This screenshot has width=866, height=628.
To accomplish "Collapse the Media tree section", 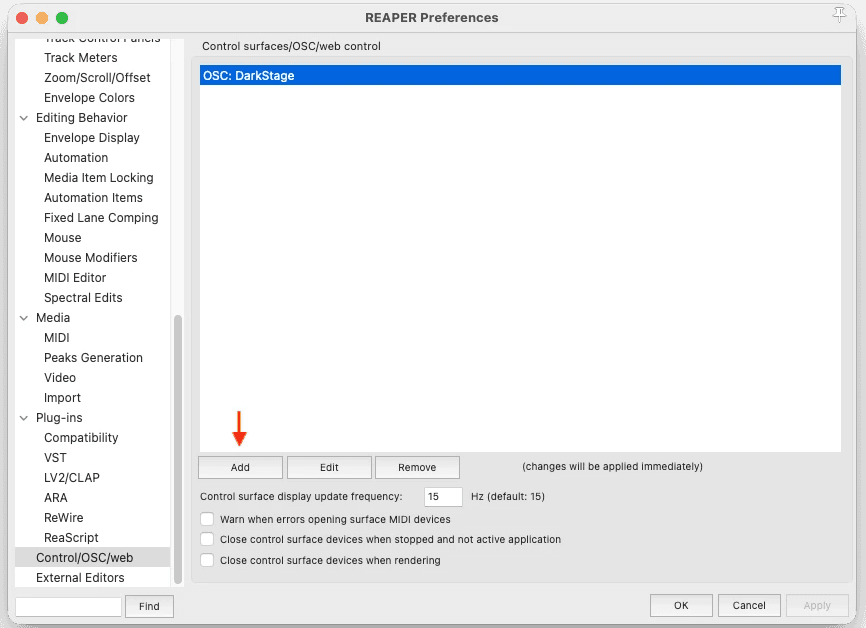I will pos(24,318).
